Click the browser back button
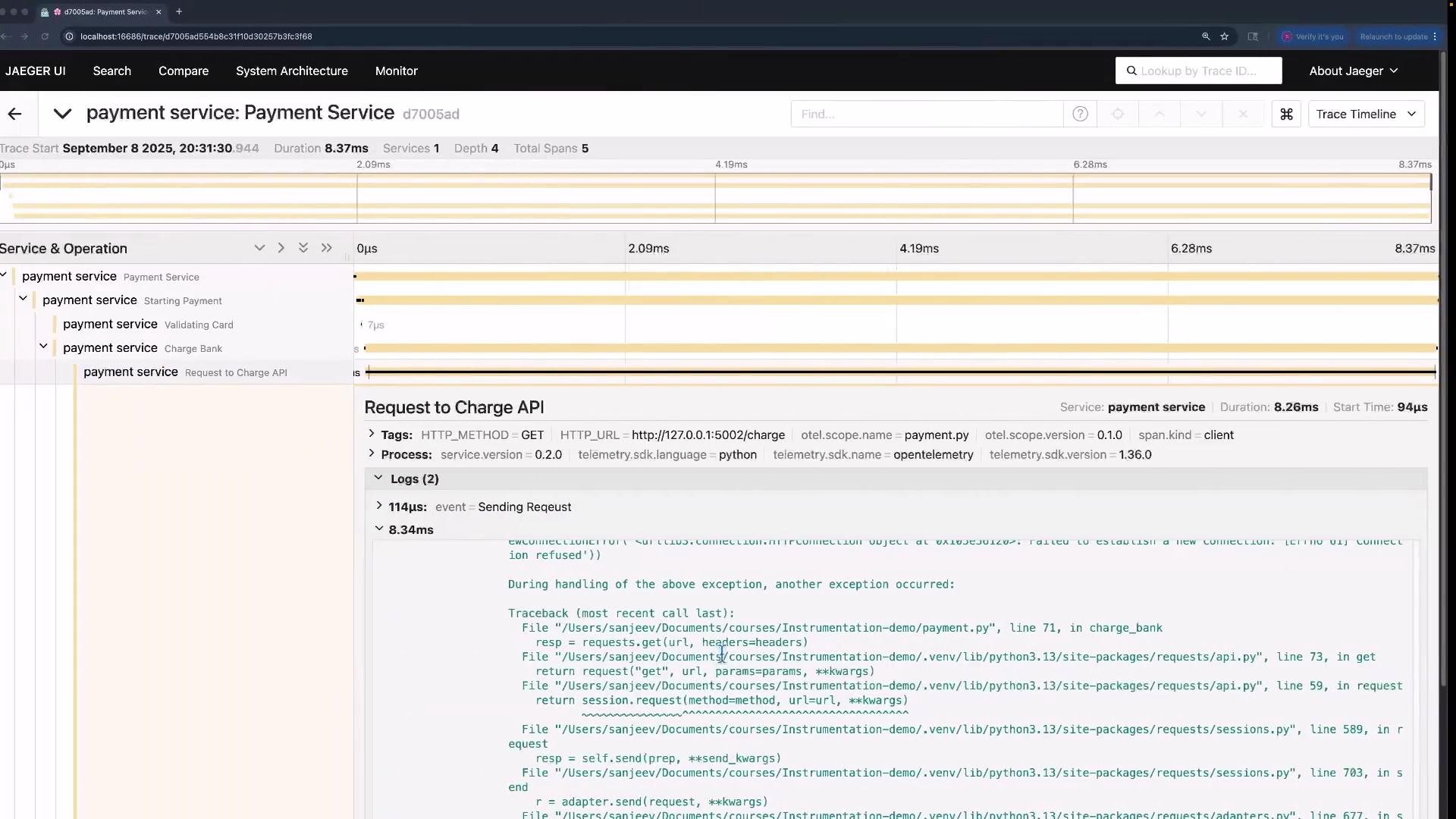The height and width of the screenshot is (819, 1456). 5,36
